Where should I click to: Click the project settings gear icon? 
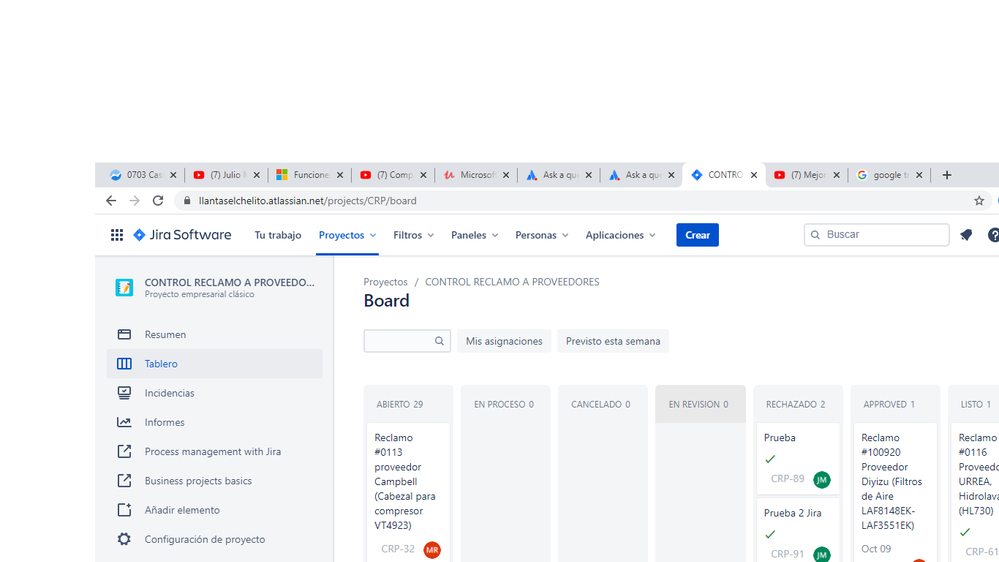click(124, 539)
